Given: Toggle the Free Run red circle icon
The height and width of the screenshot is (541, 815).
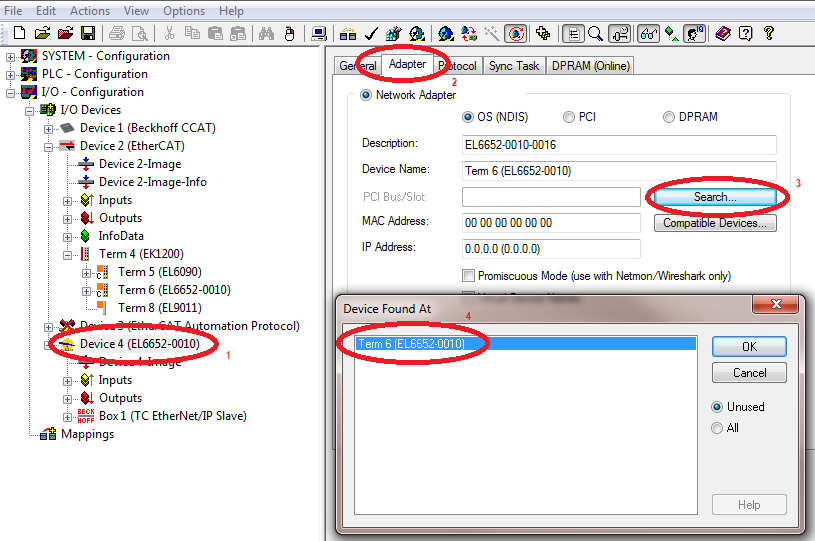Looking at the screenshot, I should tap(516, 33).
